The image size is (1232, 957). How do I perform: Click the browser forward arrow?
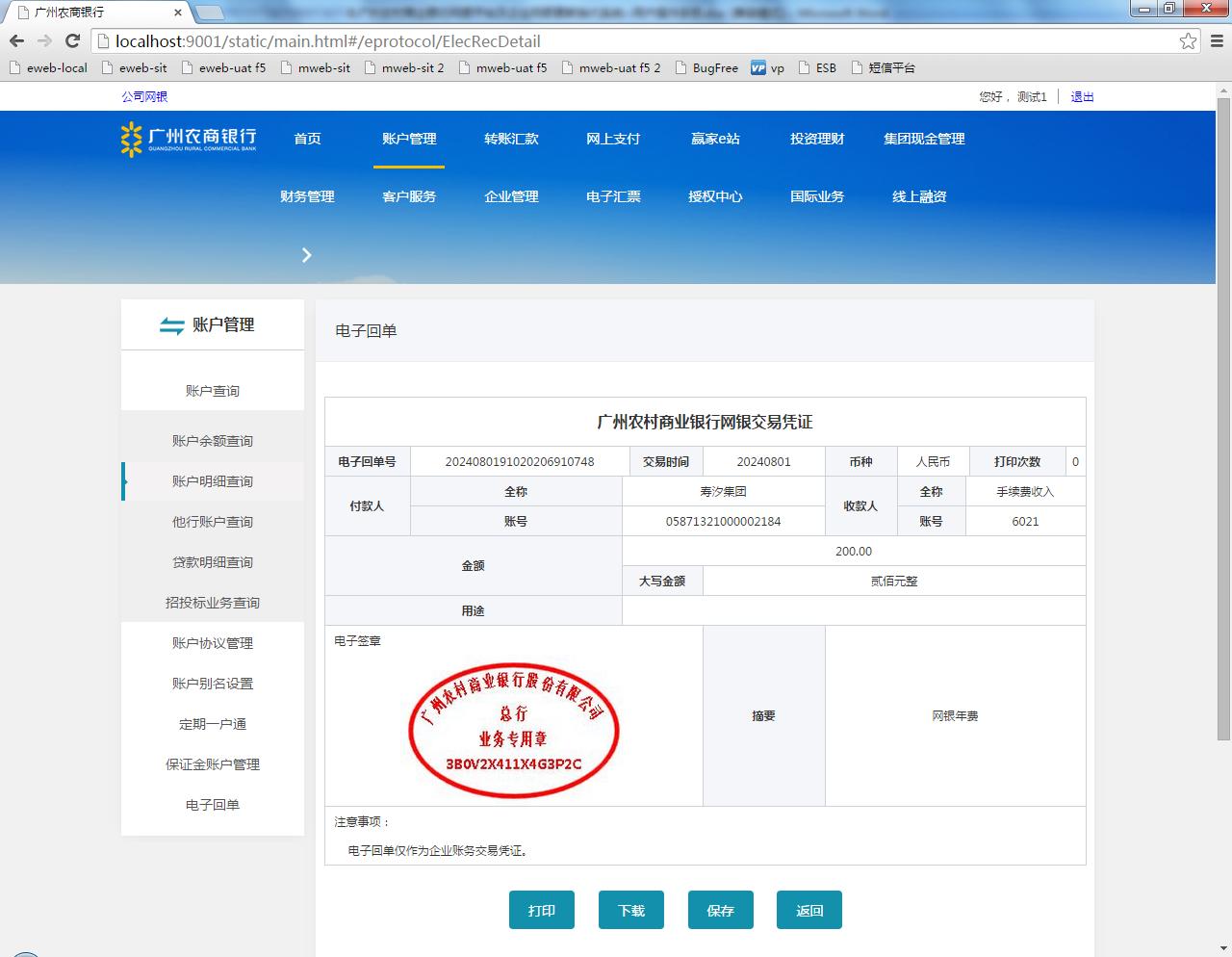pyautogui.click(x=44, y=40)
